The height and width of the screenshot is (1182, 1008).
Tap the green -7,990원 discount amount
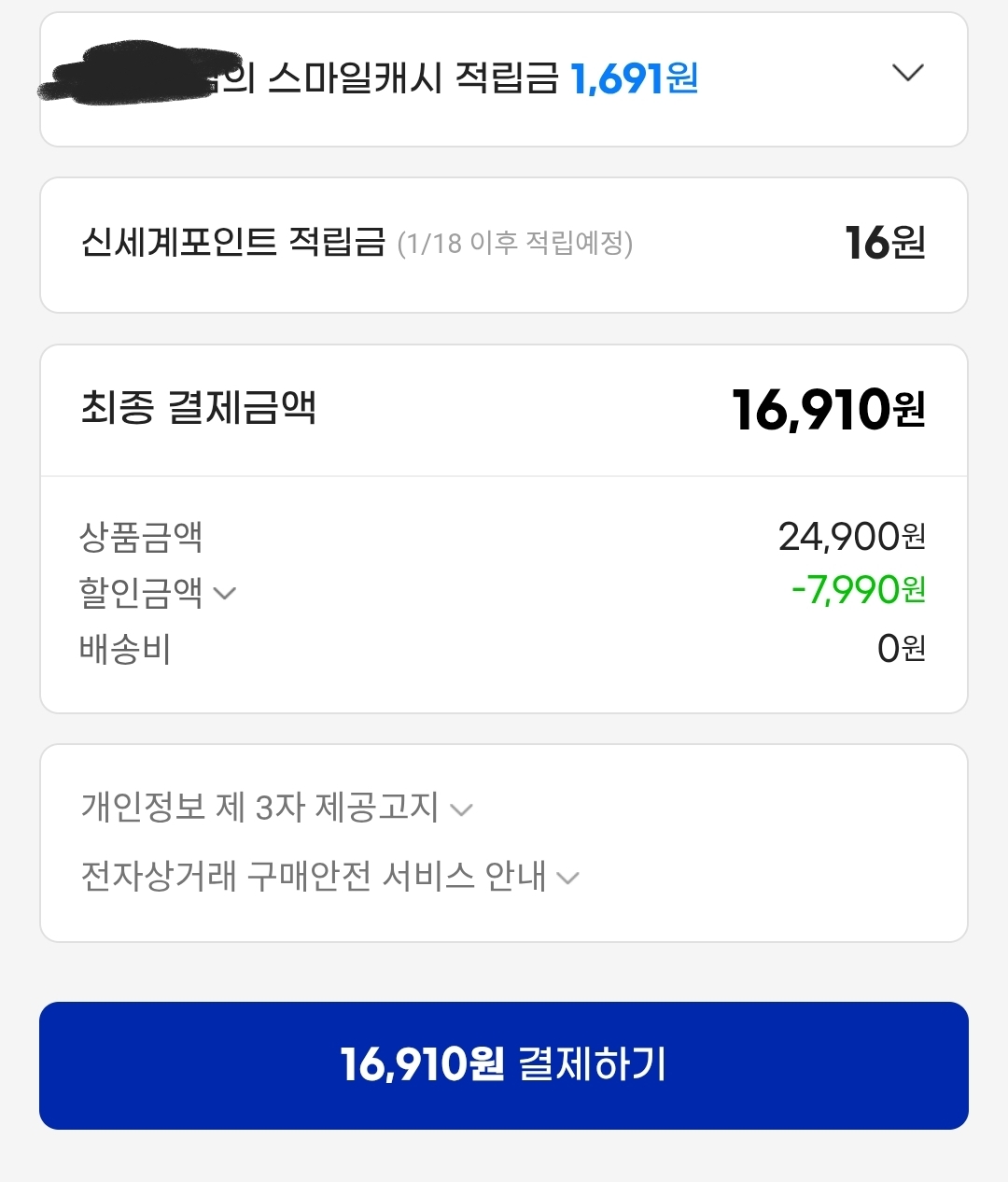click(x=858, y=590)
